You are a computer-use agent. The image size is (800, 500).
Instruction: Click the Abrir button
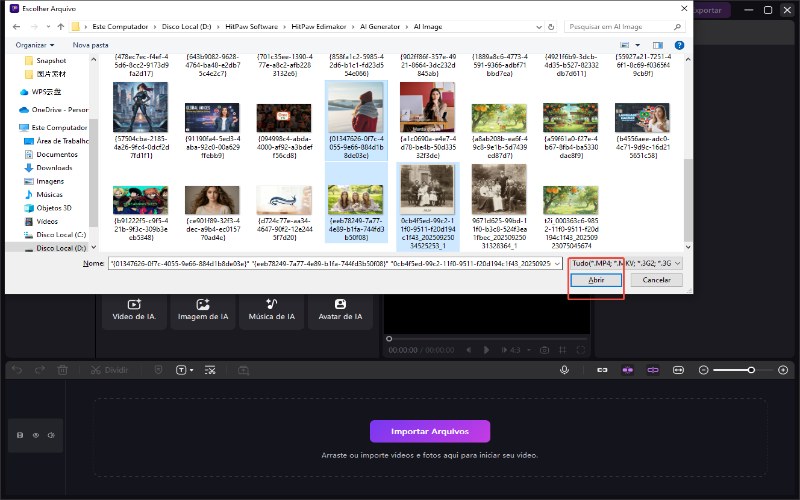tap(595, 280)
